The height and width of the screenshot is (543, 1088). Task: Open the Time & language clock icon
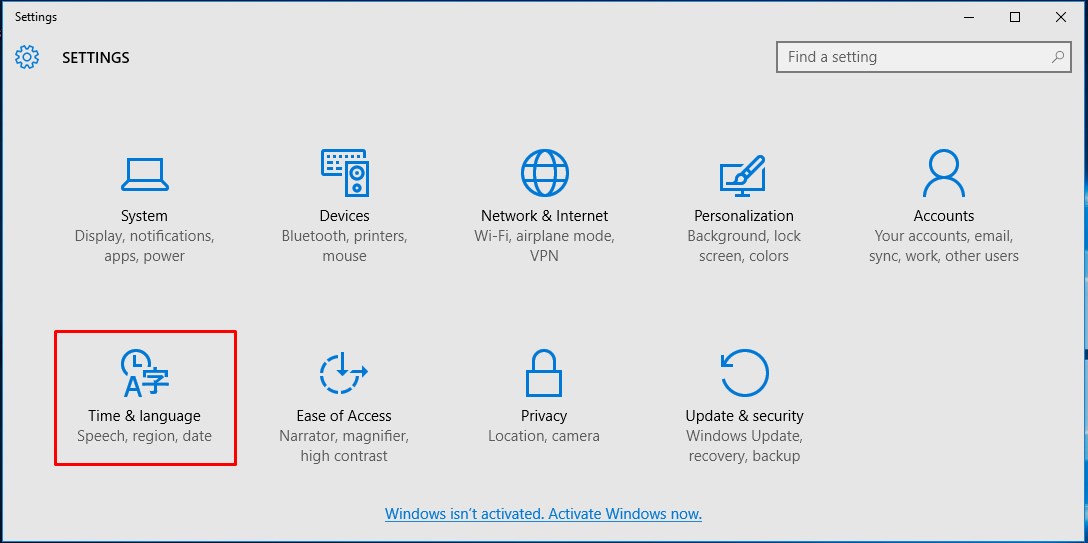click(144, 374)
